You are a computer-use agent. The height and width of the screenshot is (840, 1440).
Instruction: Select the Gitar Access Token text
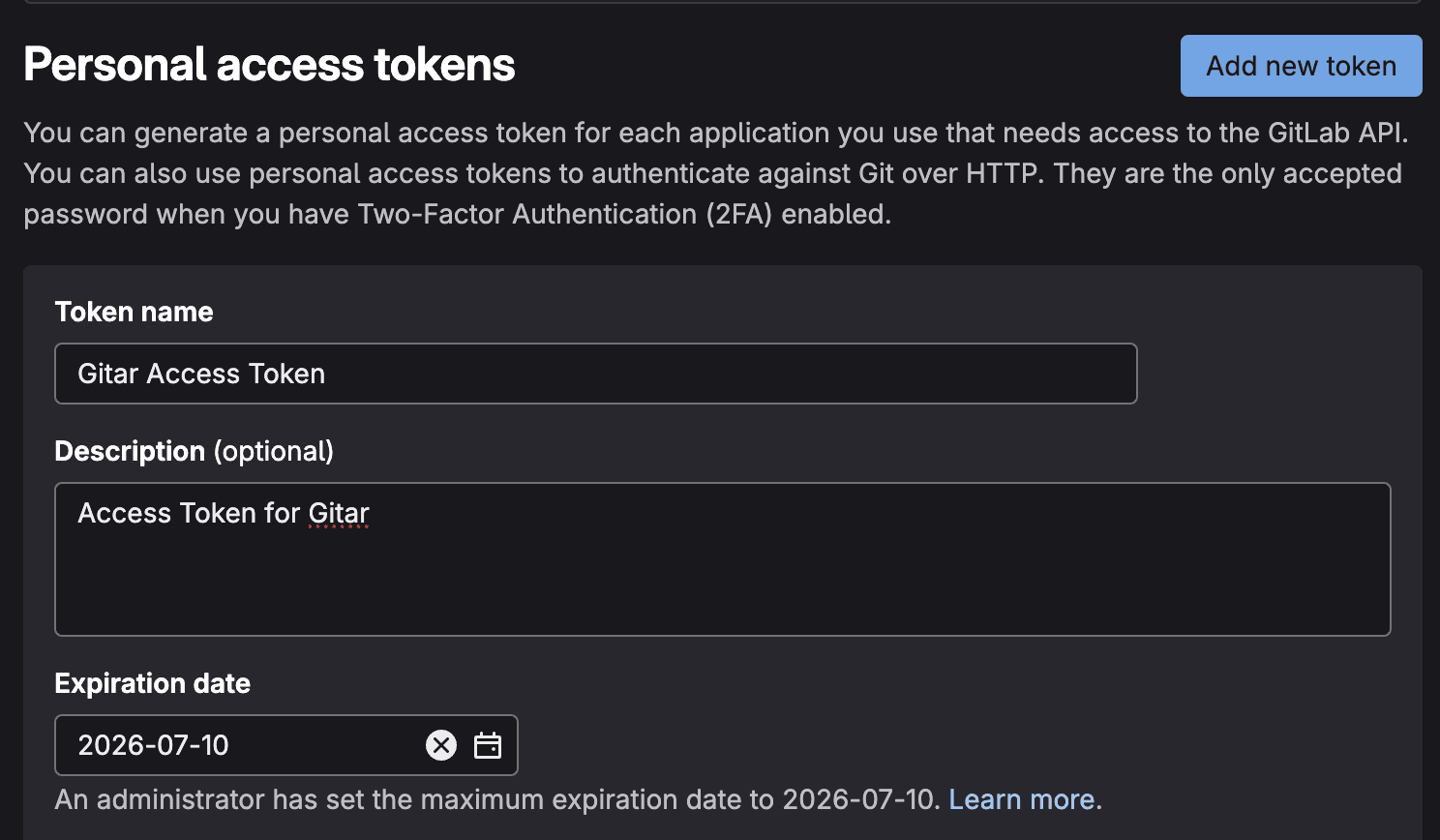tap(201, 374)
